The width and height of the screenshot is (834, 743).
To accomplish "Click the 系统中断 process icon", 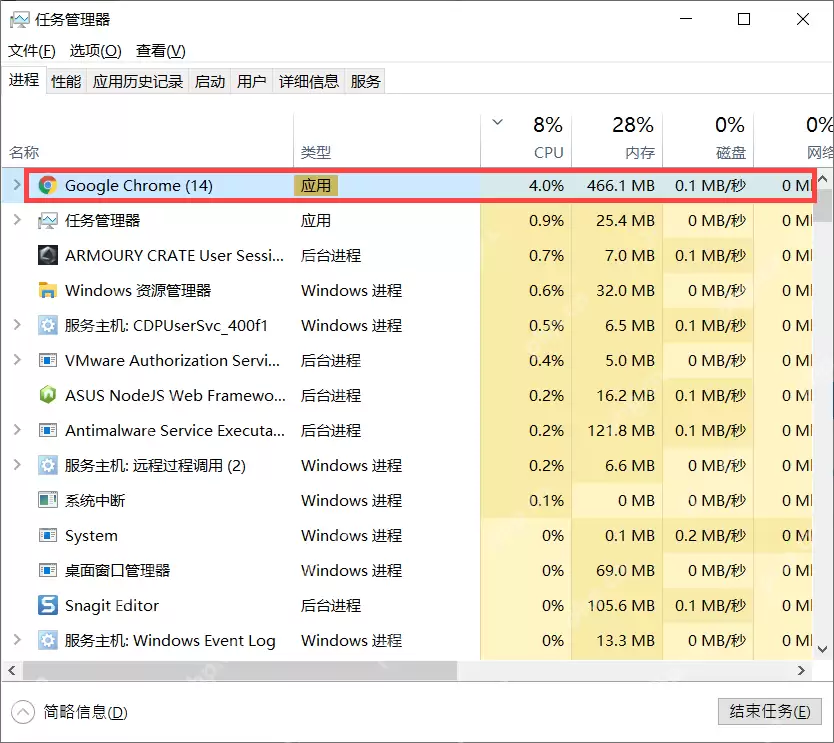I will coord(47,500).
